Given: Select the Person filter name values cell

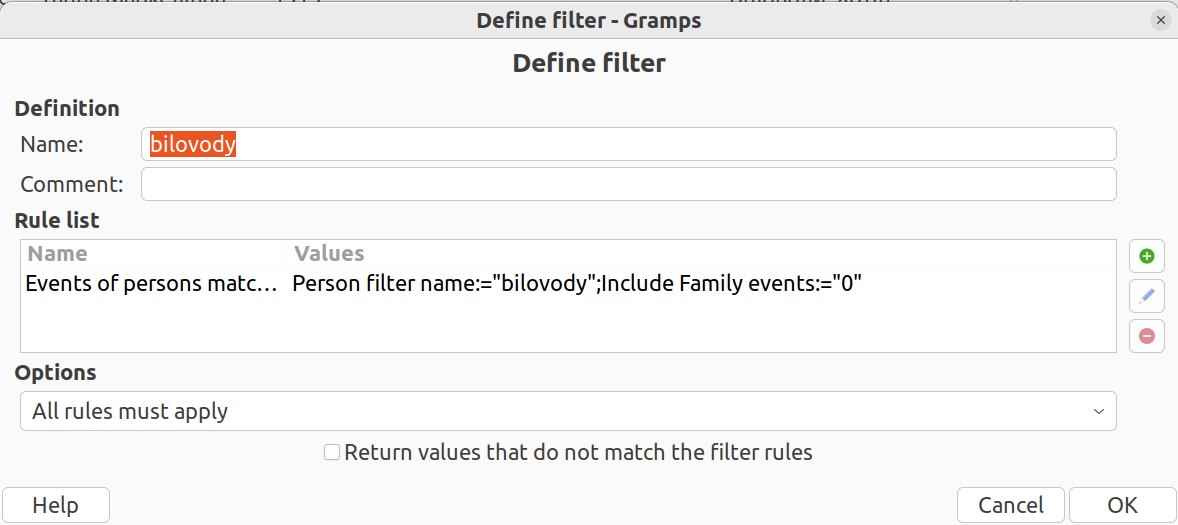Looking at the screenshot, I should pos(576,284).
